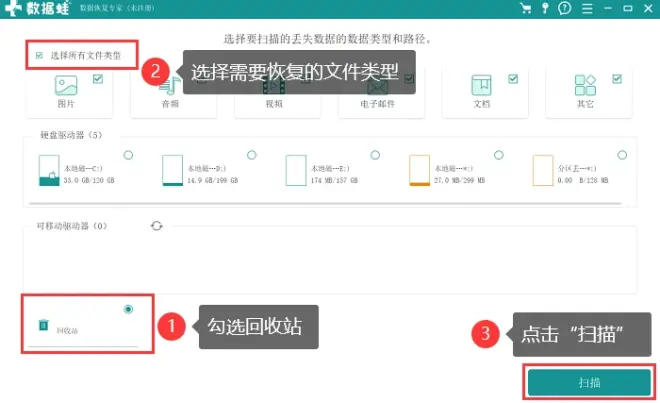Select the local disk C: radio button
Image resolution: width=660 pixels, height=403 pixels.
pyautogui.click(x=127, y=155)
